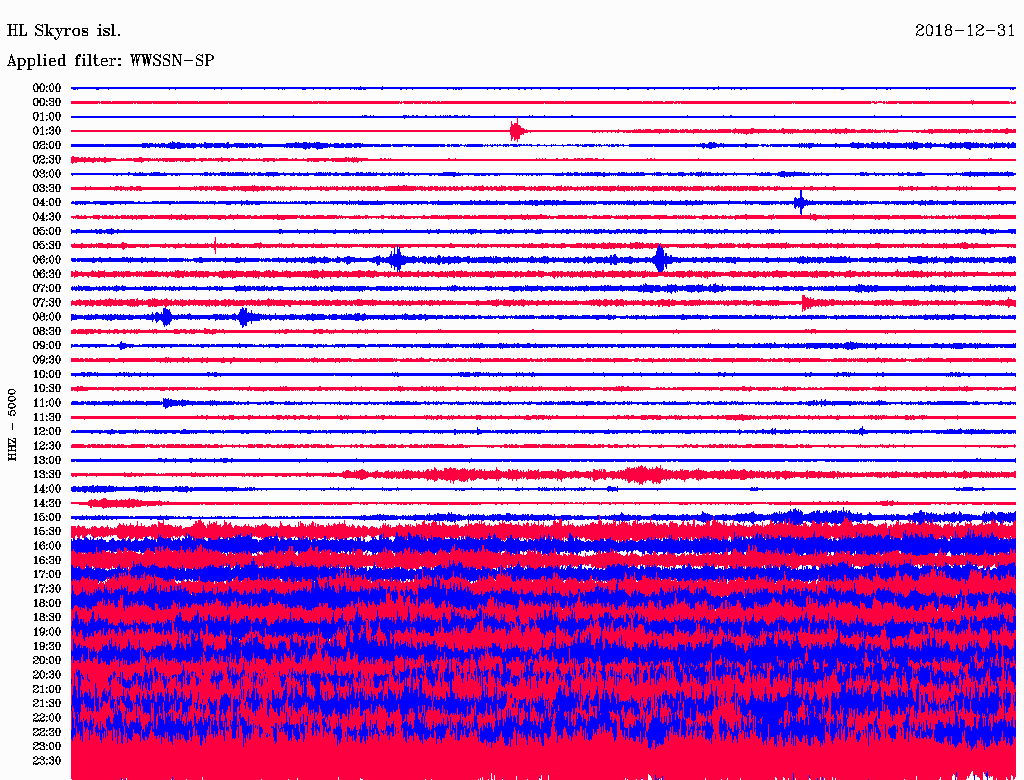Select the 16:00 time label
The height and width of the screenshot is (780, 1024).
(x=47, y=546)
